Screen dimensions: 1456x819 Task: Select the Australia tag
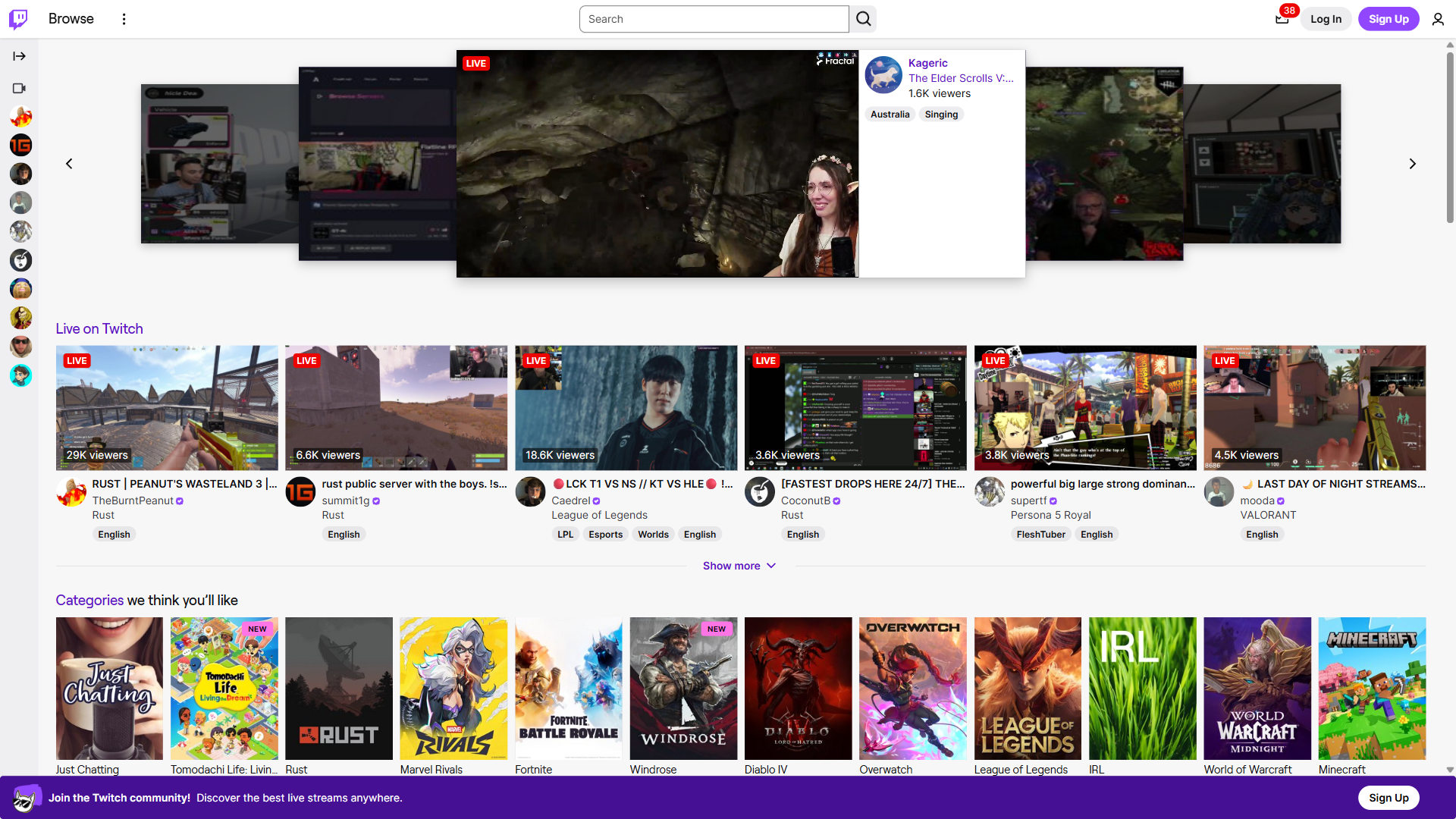(890, 115)
